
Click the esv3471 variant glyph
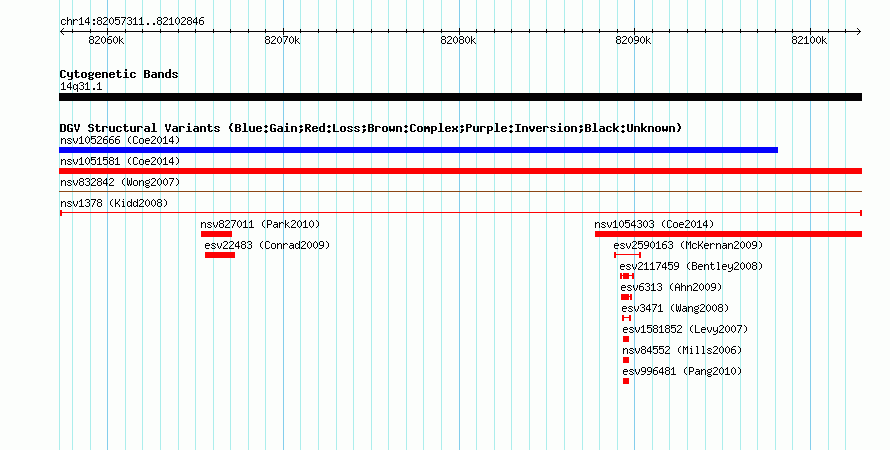(627, 318)
